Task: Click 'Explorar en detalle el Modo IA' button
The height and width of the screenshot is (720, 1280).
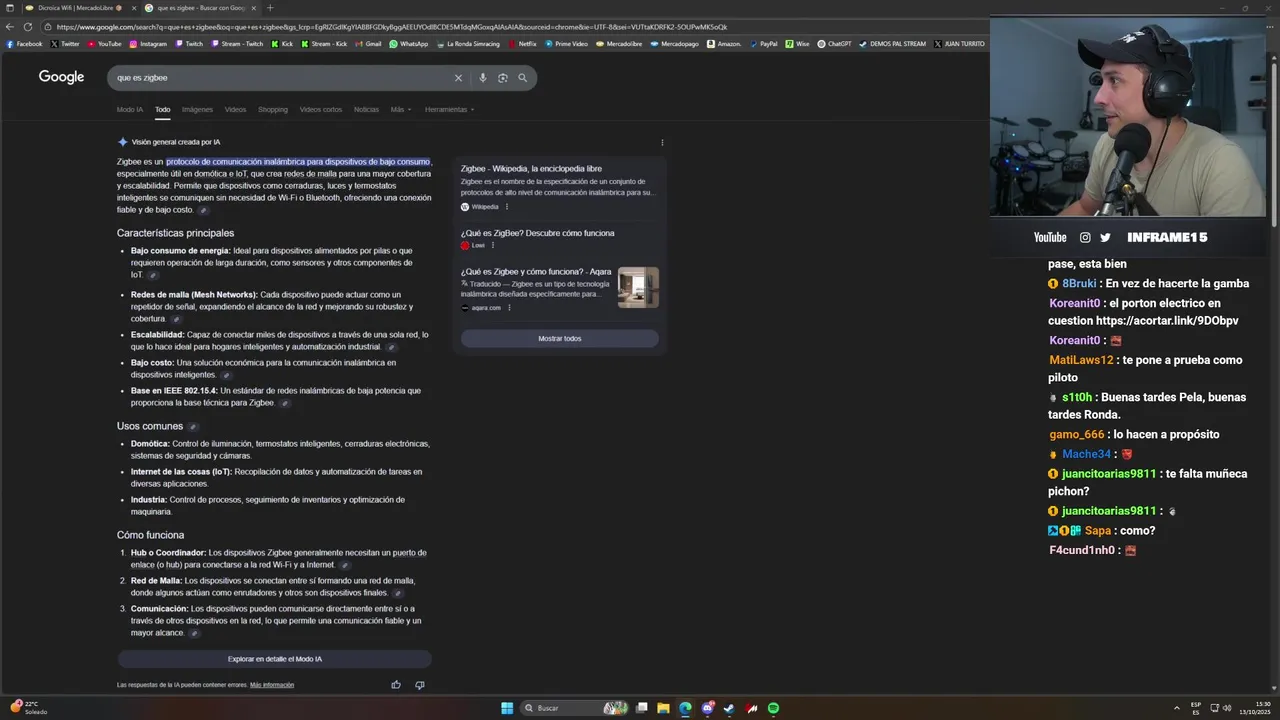Action: 275,659
